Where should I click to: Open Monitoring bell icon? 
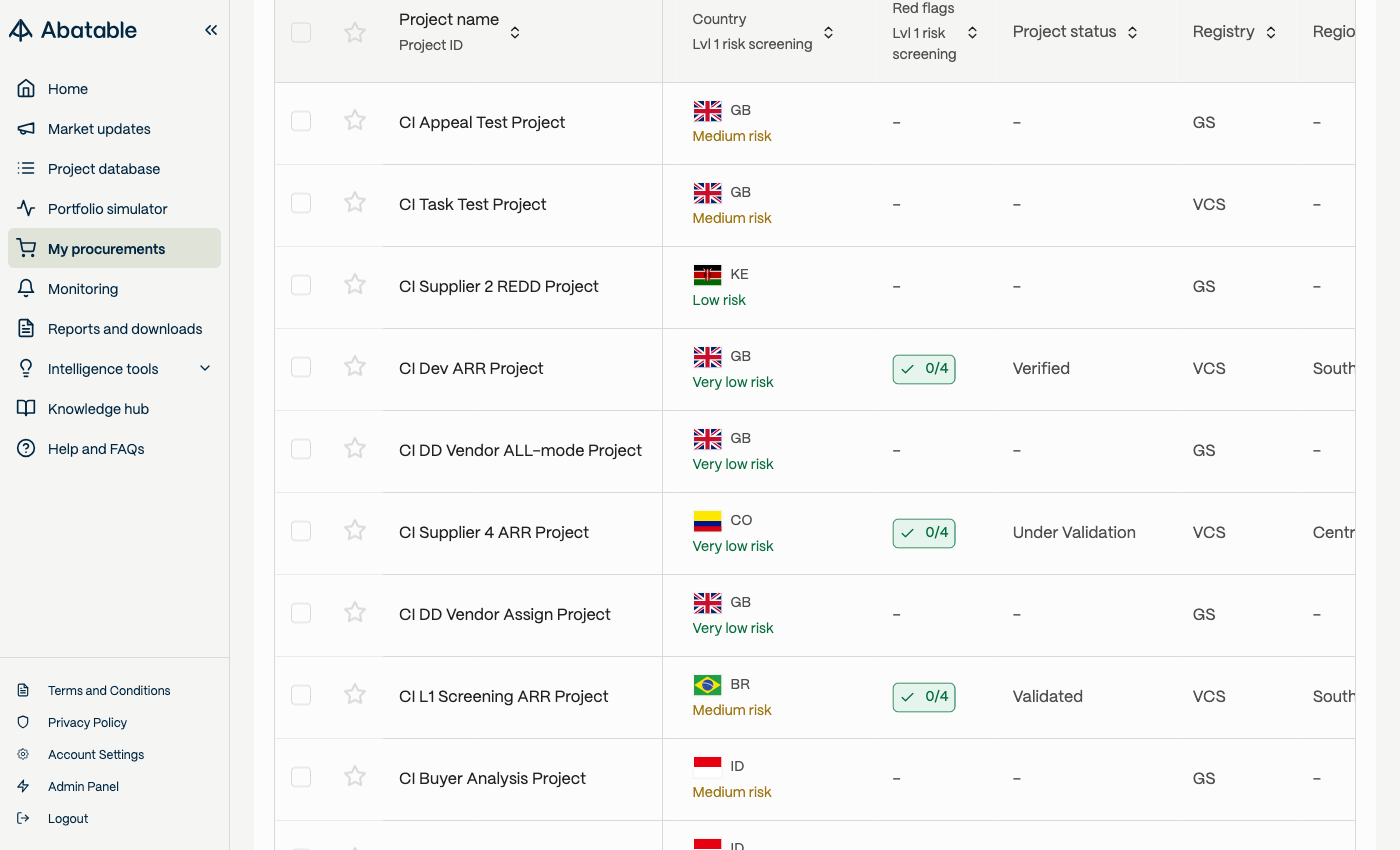(x=27, y=289)
